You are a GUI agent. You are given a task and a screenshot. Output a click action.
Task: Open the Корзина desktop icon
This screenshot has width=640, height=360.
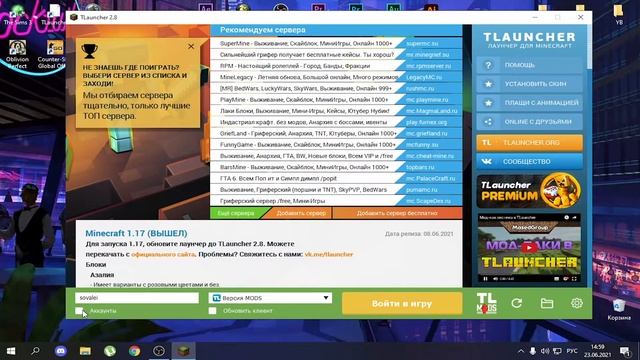(619, 309)
